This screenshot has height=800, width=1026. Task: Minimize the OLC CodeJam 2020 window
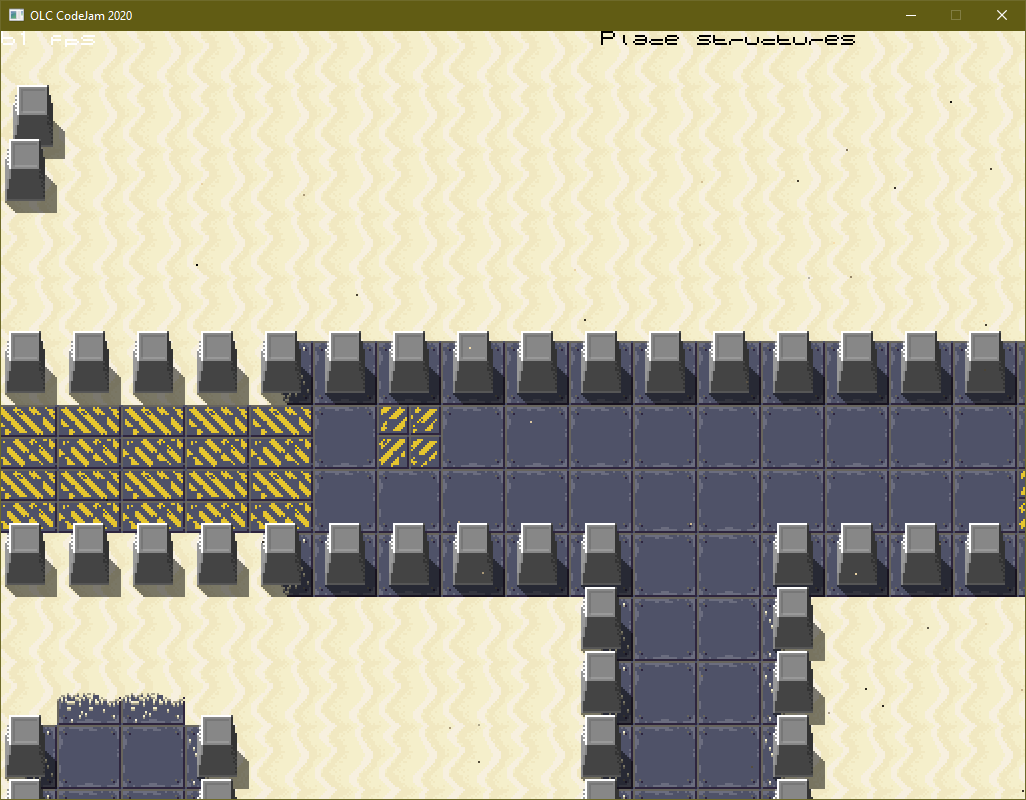911,15
